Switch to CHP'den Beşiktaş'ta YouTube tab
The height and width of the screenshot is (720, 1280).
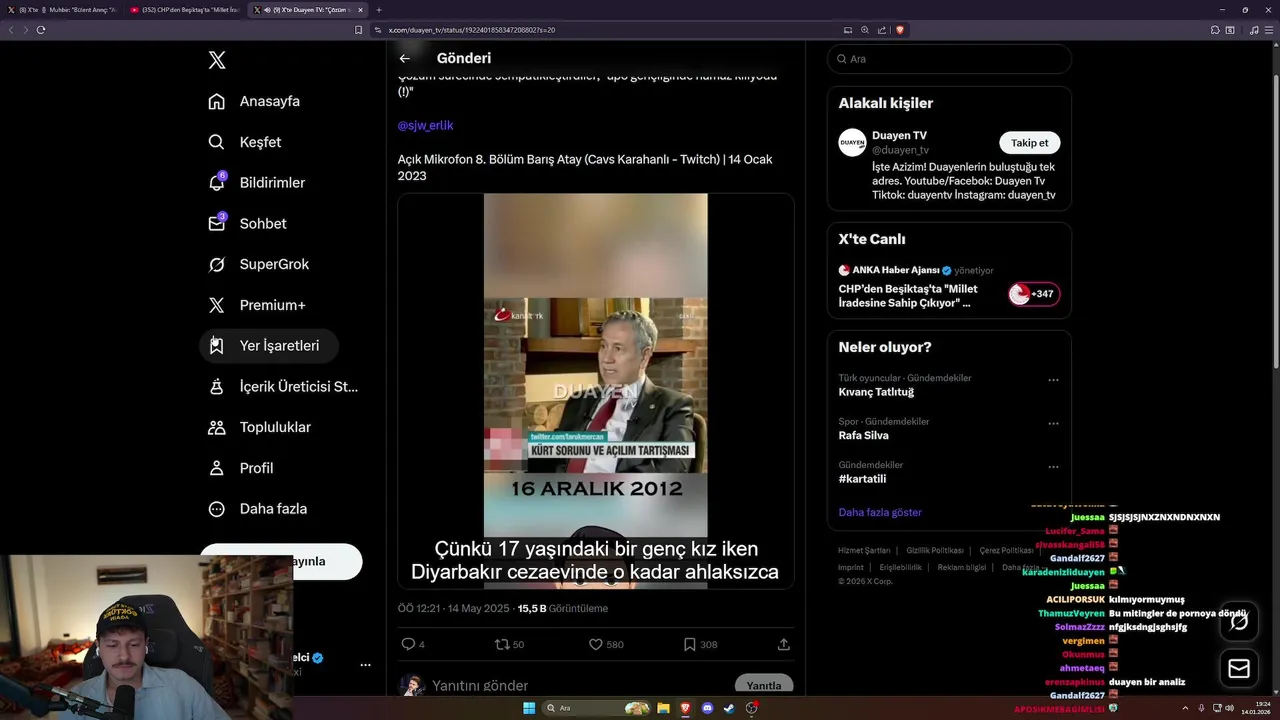point(184,9)
